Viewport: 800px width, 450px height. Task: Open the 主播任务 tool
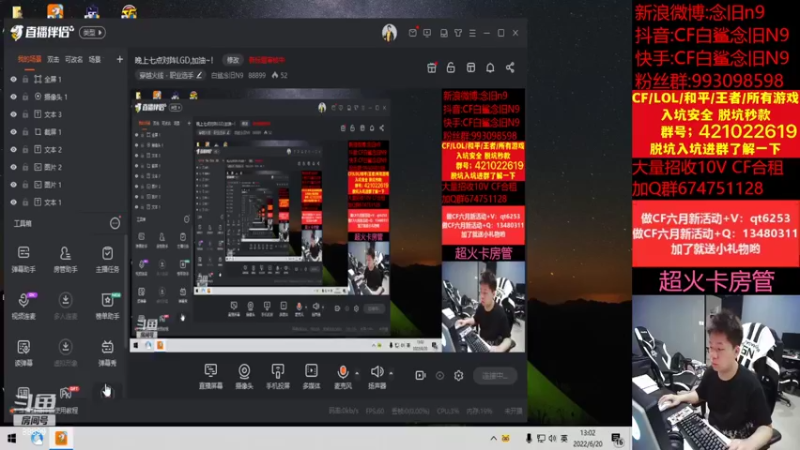[x=107, y=259]
